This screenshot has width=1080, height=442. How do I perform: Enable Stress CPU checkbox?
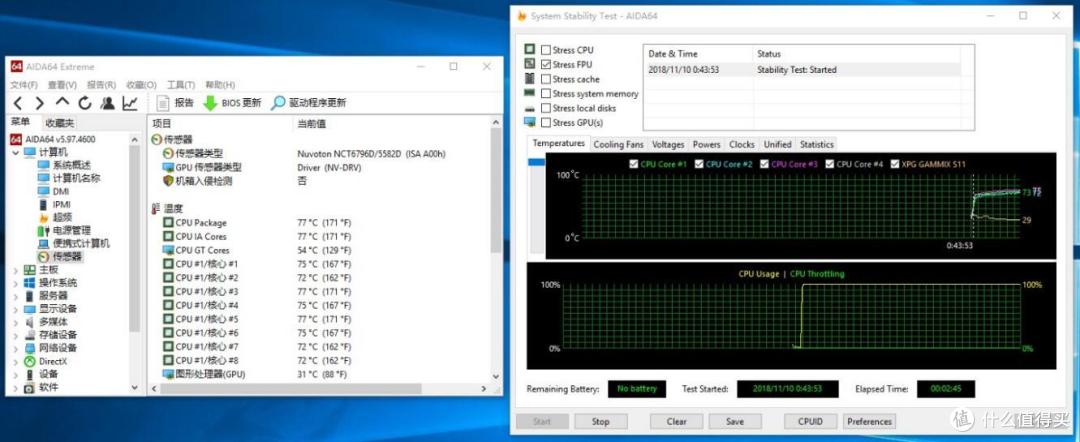[x=546, y=50]
